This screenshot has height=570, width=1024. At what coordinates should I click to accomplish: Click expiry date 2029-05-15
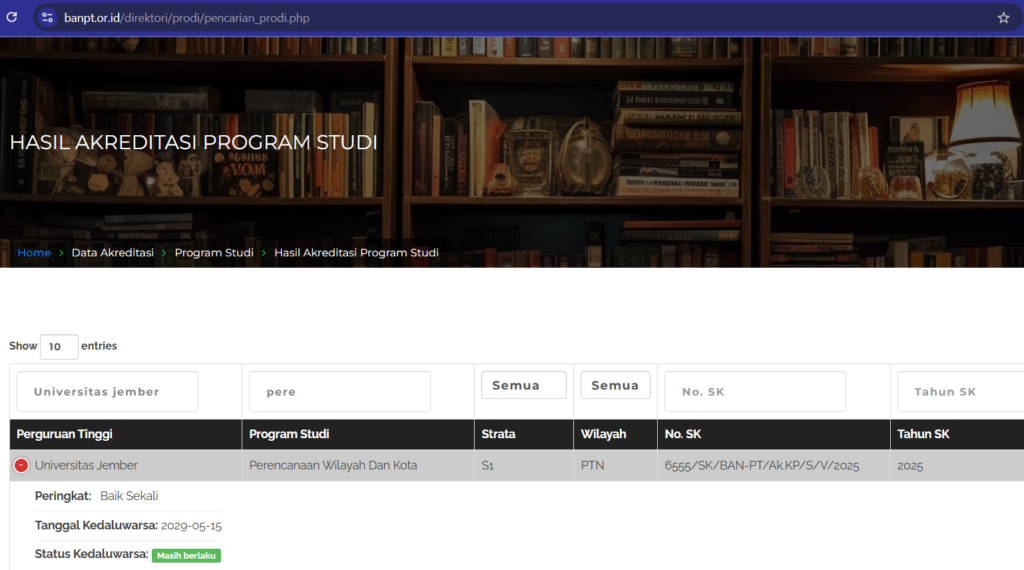[191, 526]
